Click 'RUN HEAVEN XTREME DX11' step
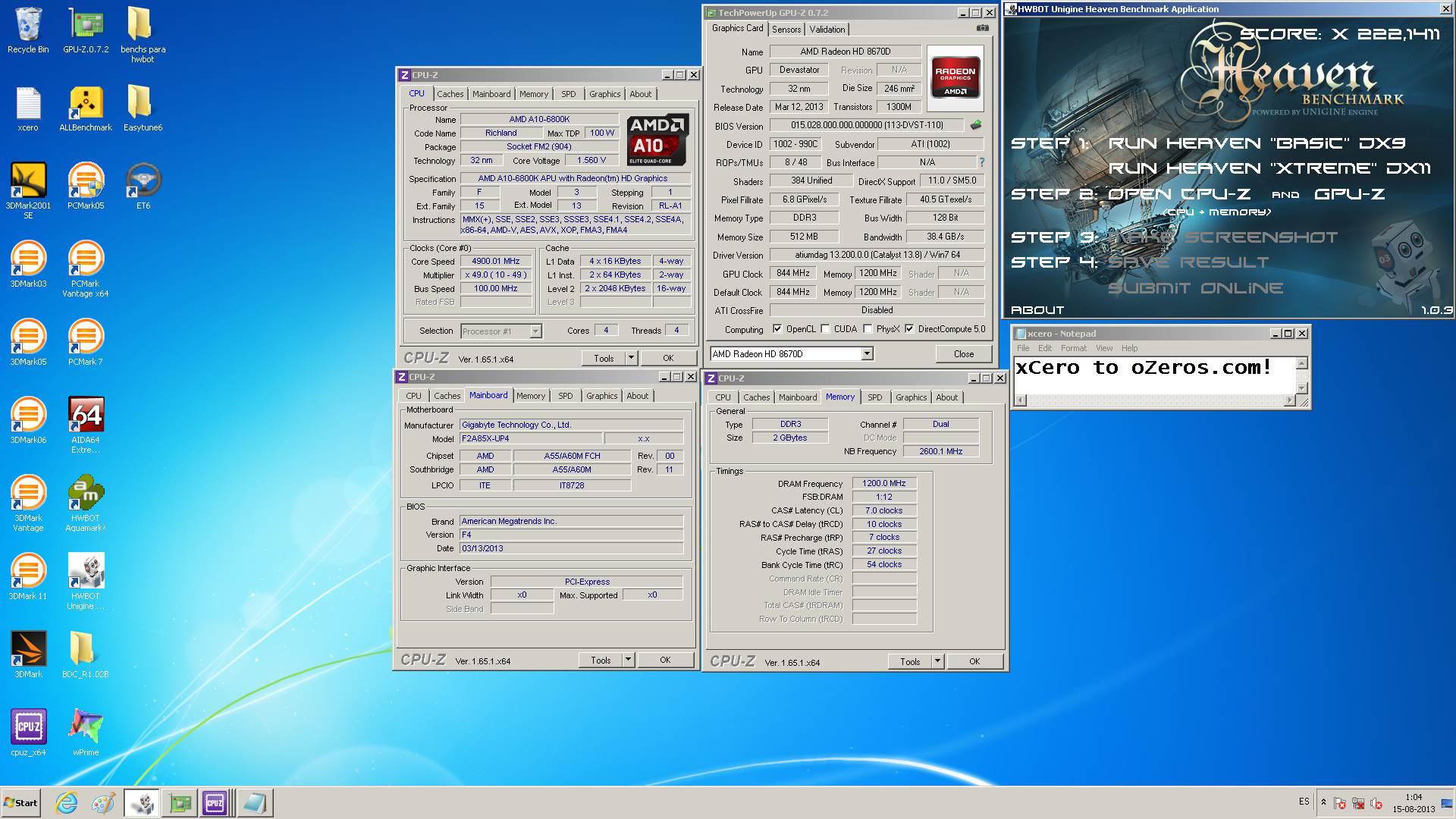 click(1269, 168)
